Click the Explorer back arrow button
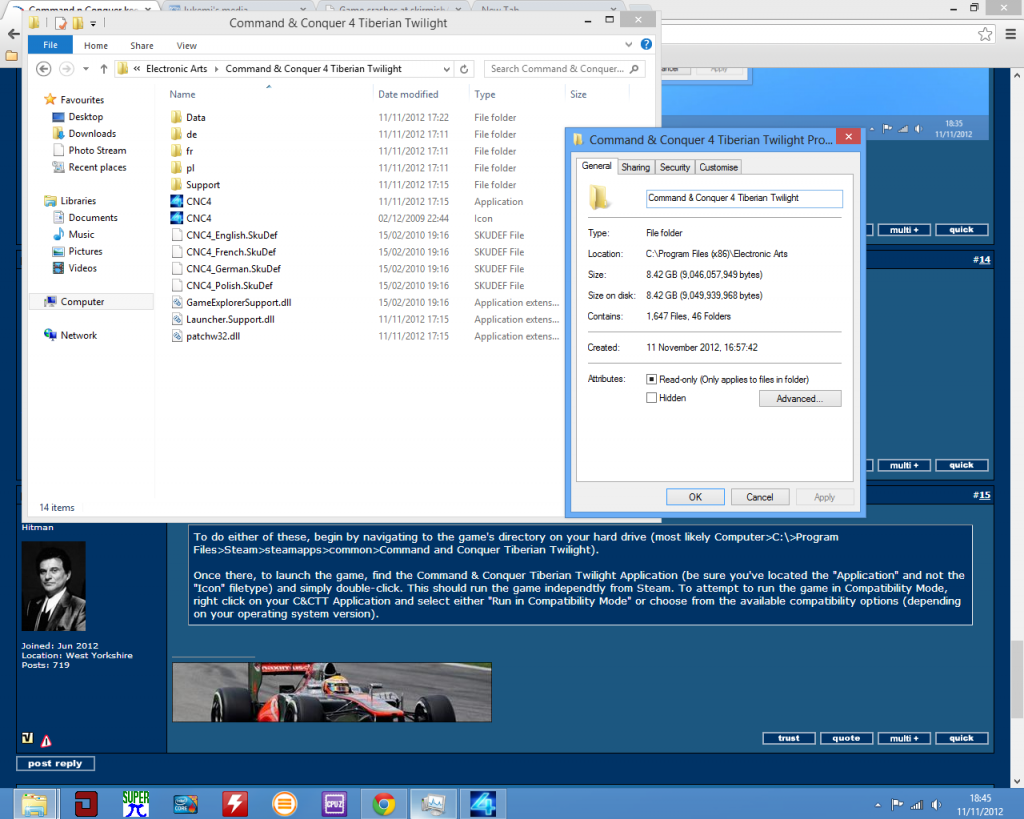 (x=44, y=69)
